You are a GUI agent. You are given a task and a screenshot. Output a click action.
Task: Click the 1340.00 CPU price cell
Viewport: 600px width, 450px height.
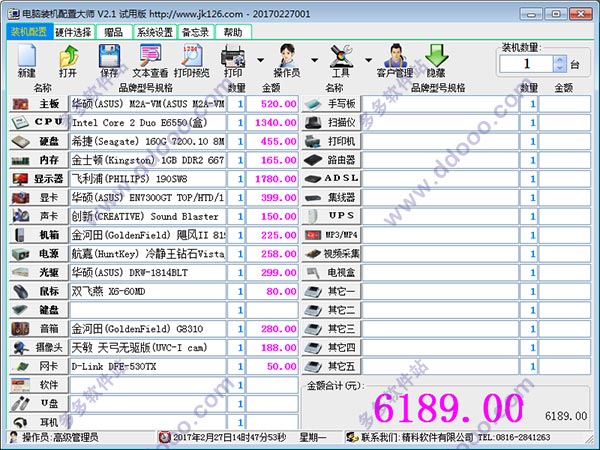(272, 122)
